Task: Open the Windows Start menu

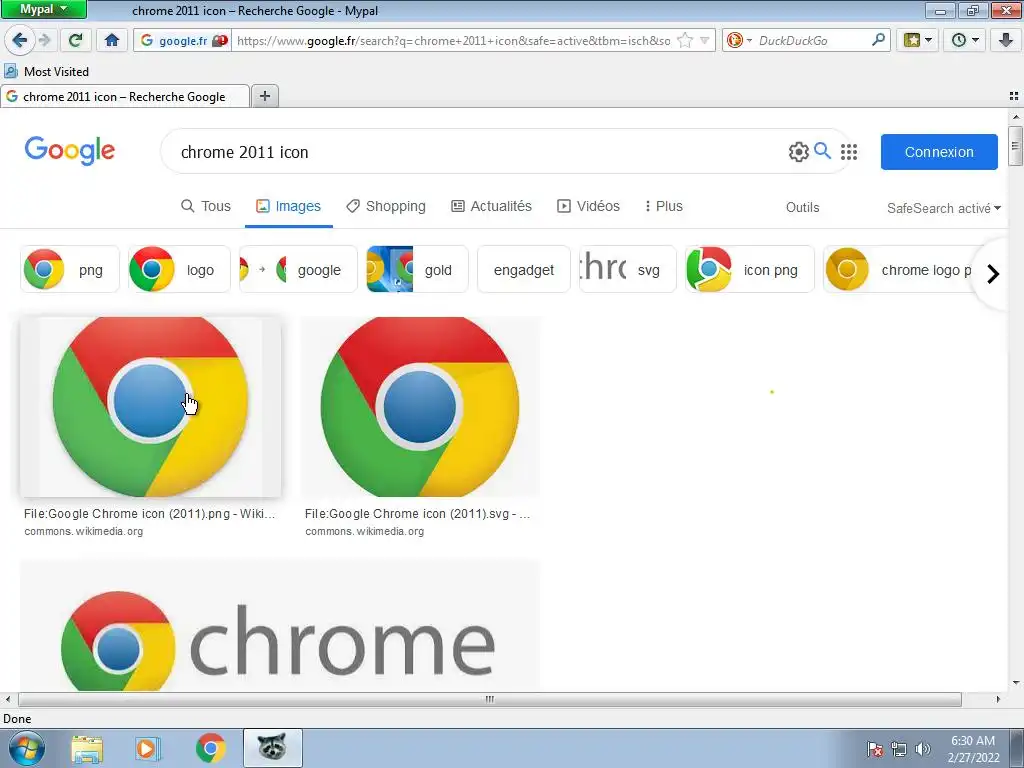Action: [26, 748]
